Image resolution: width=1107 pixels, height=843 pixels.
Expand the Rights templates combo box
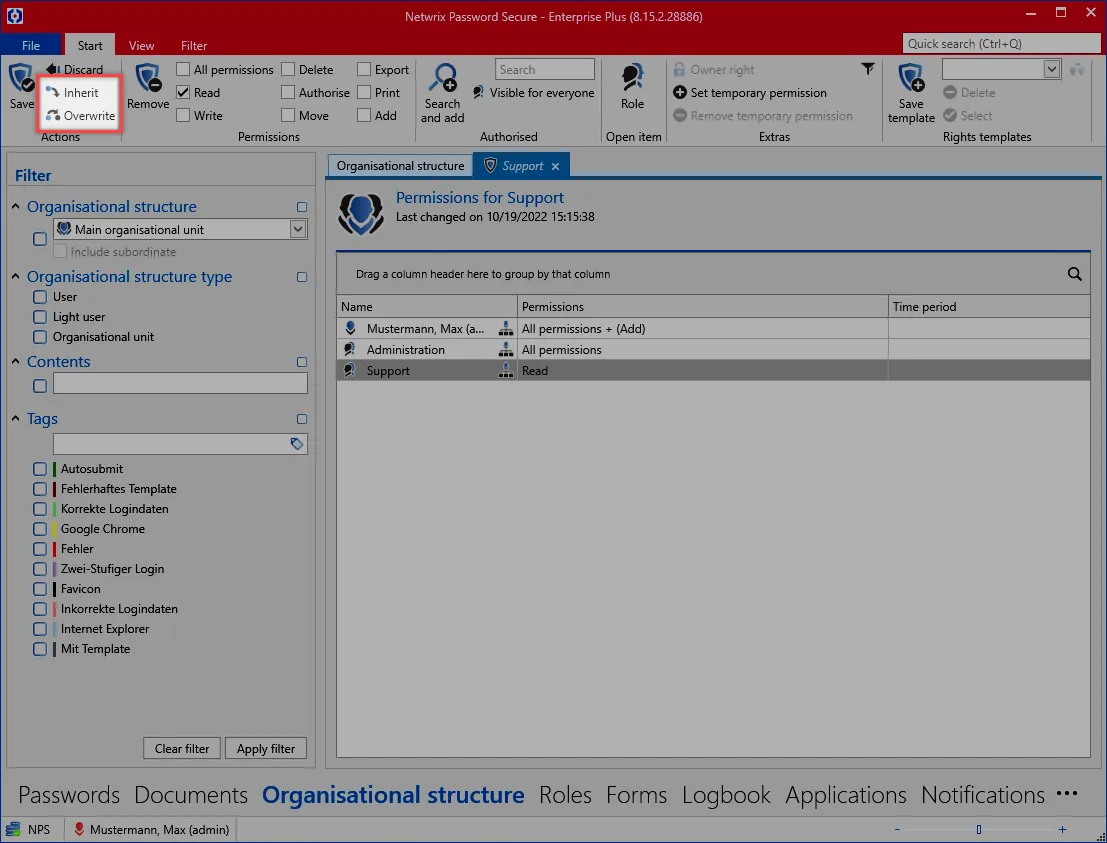tap(1051, 69)
